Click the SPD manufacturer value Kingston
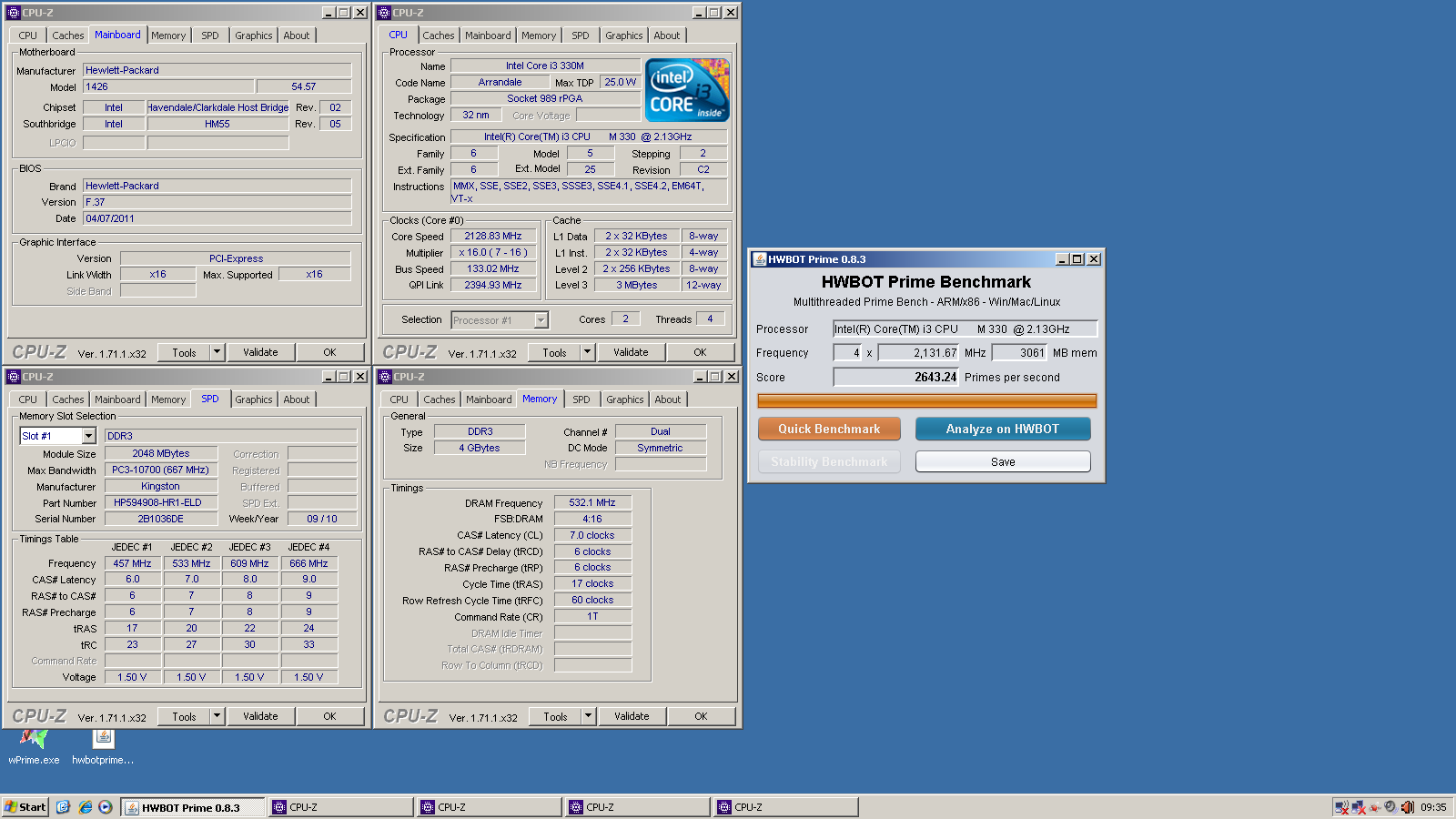 click(x=160, y=486)
